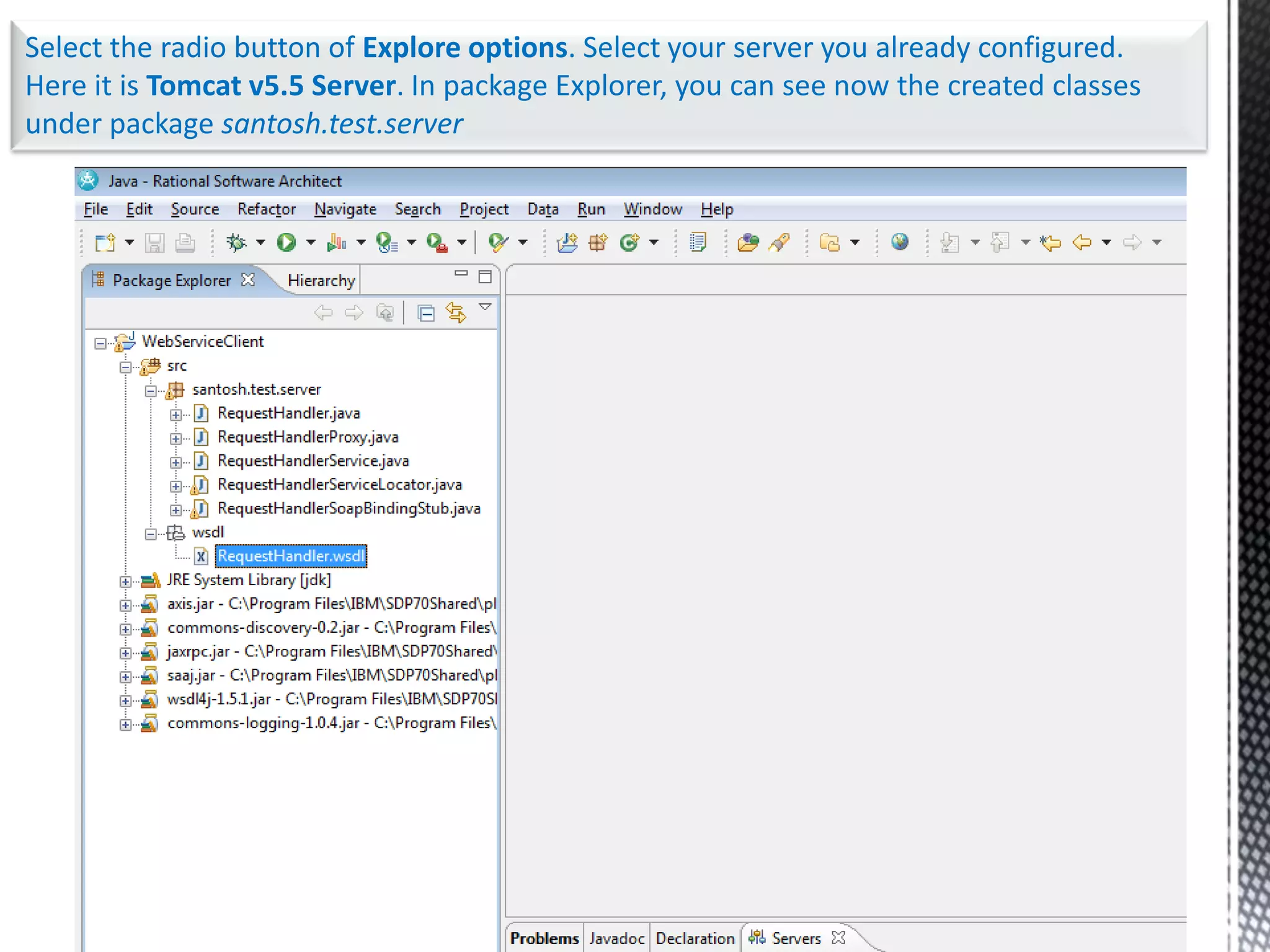The image size is (1270, 952).
Task: Switch to the Declaration tab
Action: (x=695, y=938)
